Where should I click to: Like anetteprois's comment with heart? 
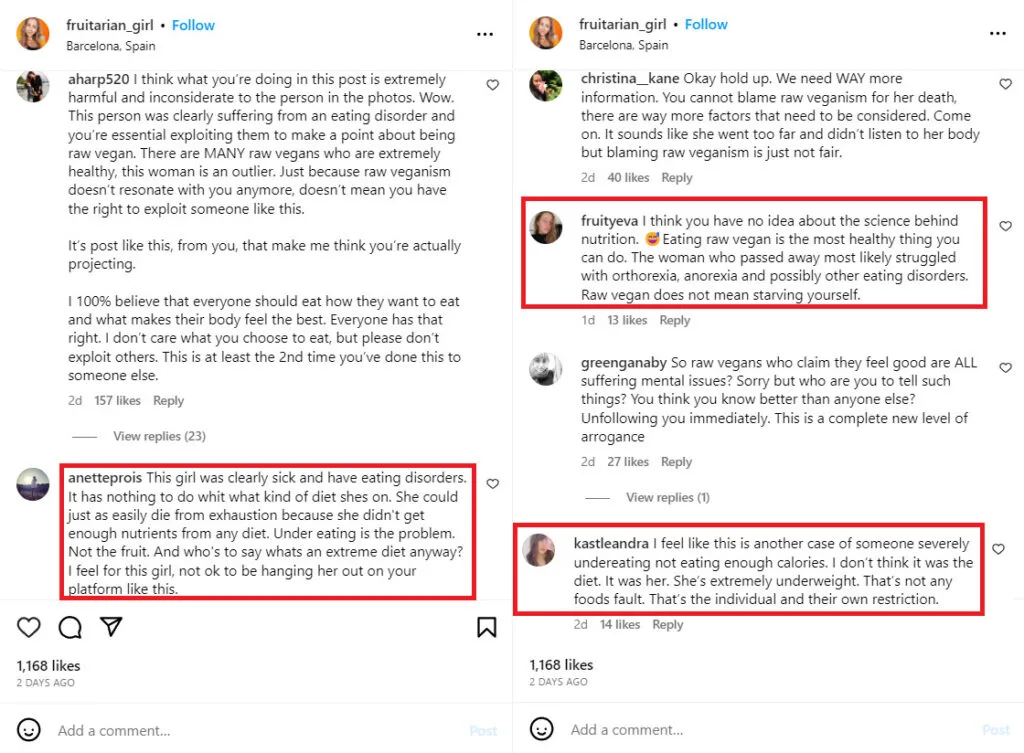492,484
